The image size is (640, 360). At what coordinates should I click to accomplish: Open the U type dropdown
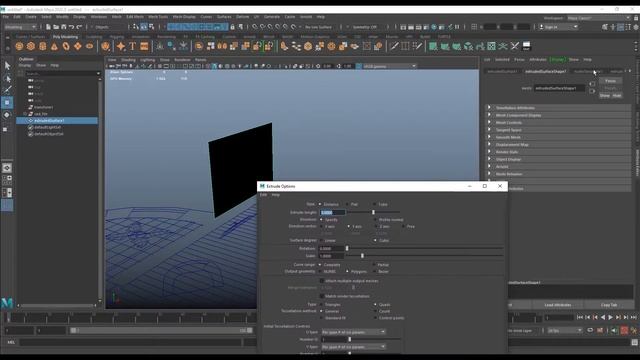click(353, 332)
